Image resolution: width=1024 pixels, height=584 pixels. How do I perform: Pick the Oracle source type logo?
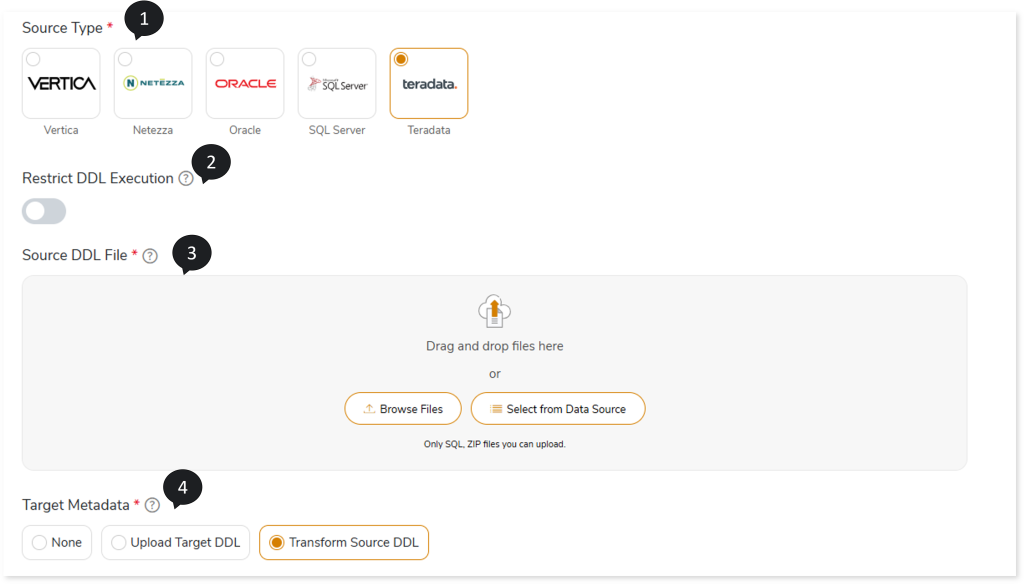(245, 84)
